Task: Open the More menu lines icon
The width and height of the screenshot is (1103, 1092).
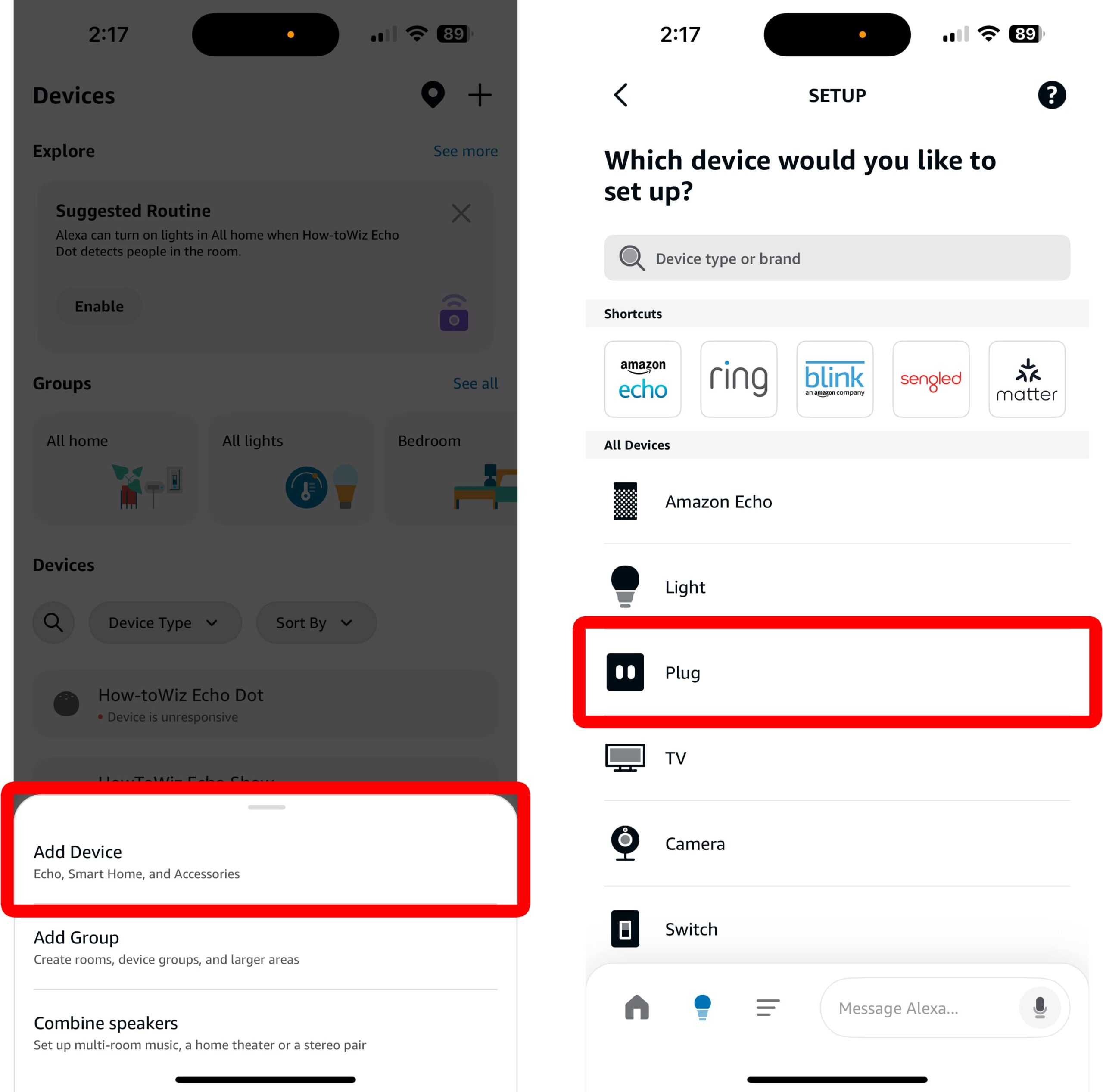Action: [x=767, y=1008]
